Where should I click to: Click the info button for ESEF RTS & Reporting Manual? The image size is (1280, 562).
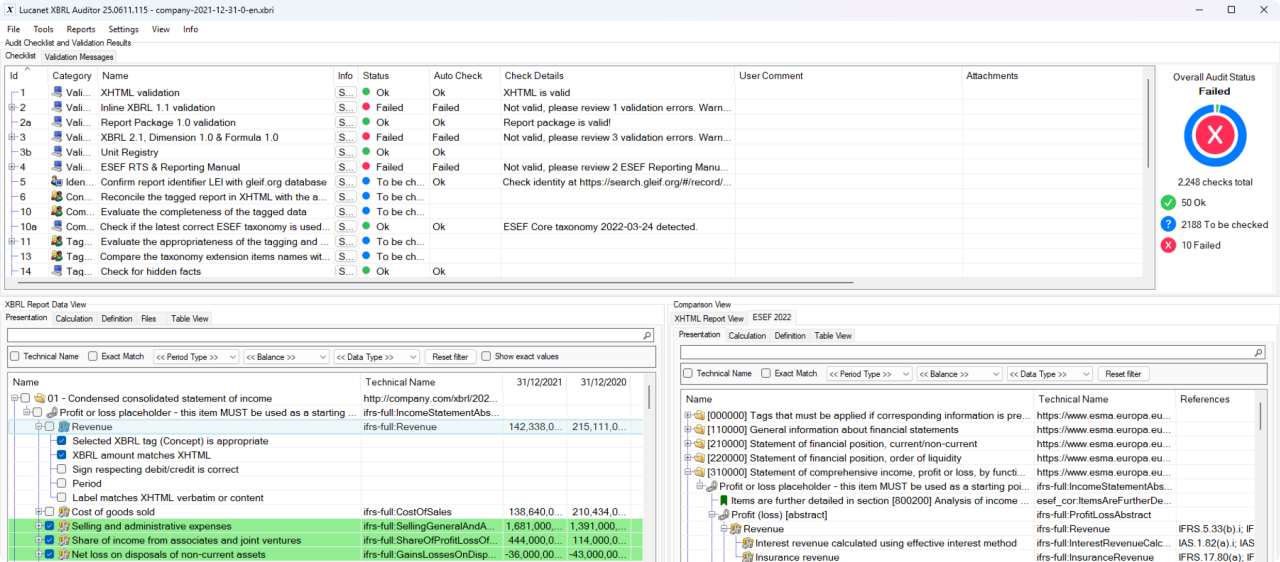(345, 167)
